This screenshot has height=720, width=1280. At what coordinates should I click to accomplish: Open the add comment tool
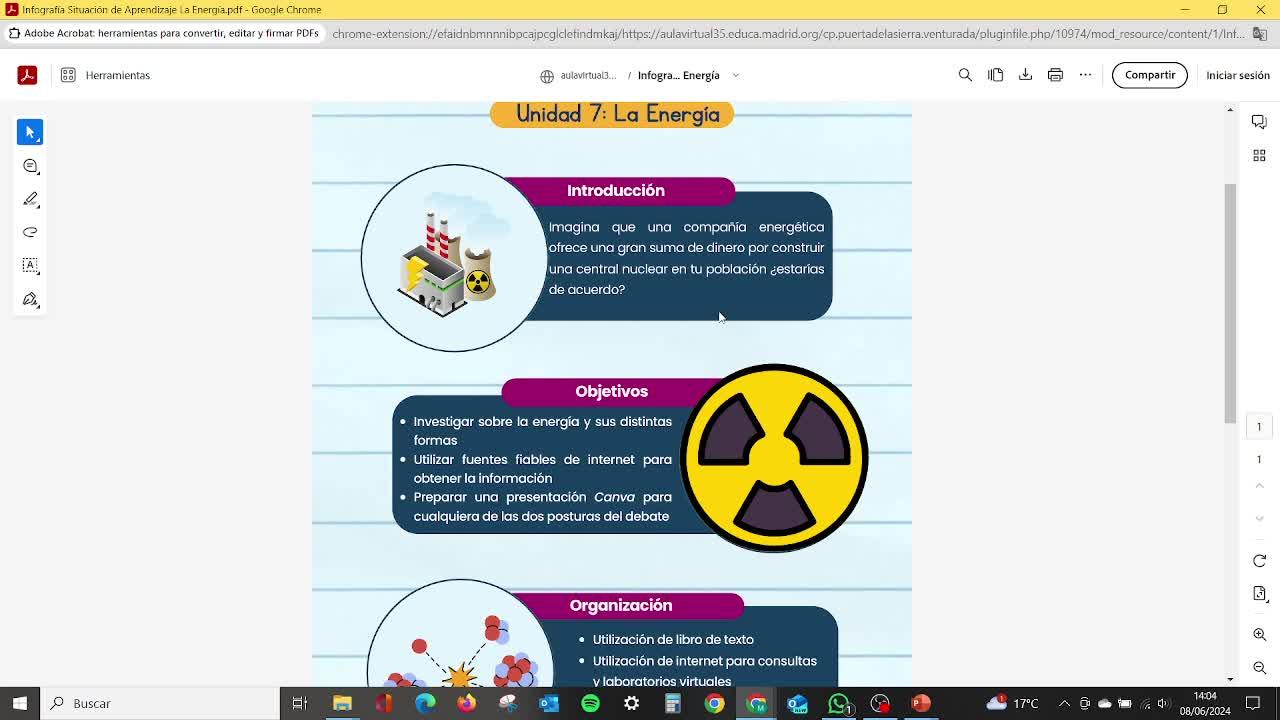30,166
